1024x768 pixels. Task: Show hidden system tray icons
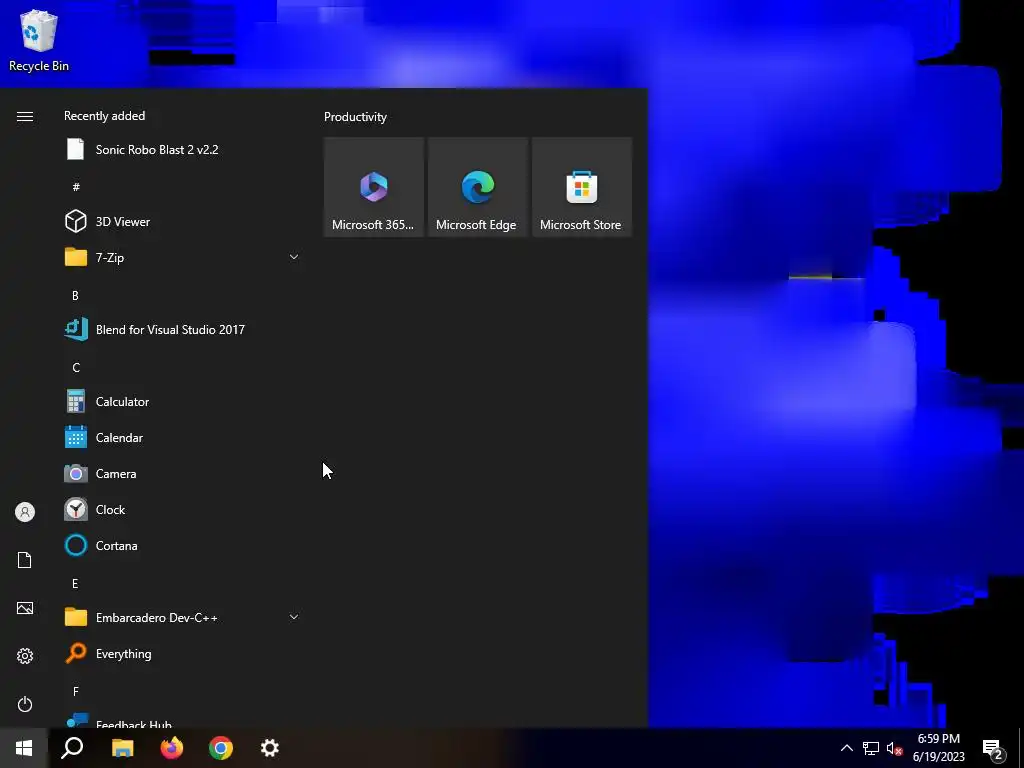tap(846, 748)
